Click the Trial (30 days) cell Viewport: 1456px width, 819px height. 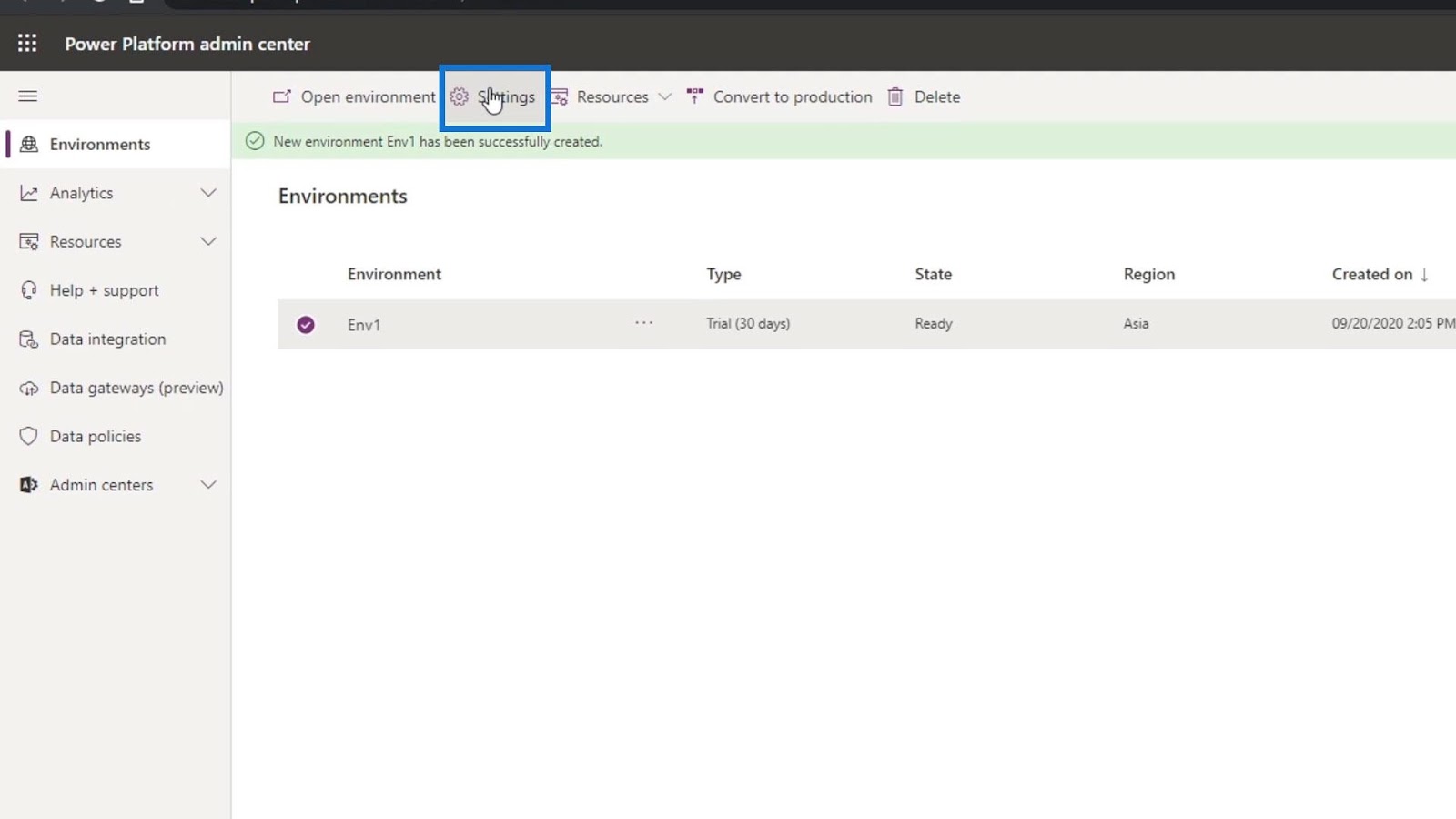(748, 323)
